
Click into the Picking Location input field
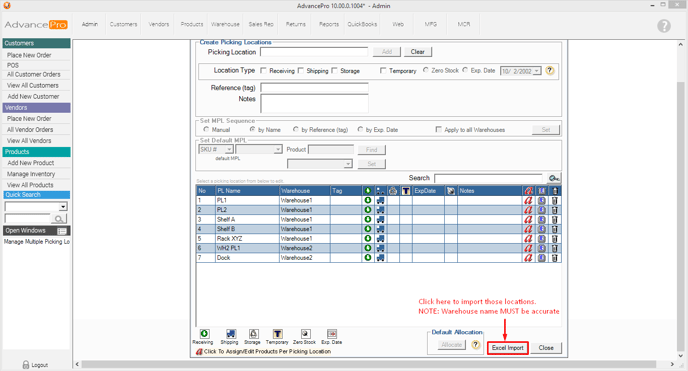tap(314, 52)
